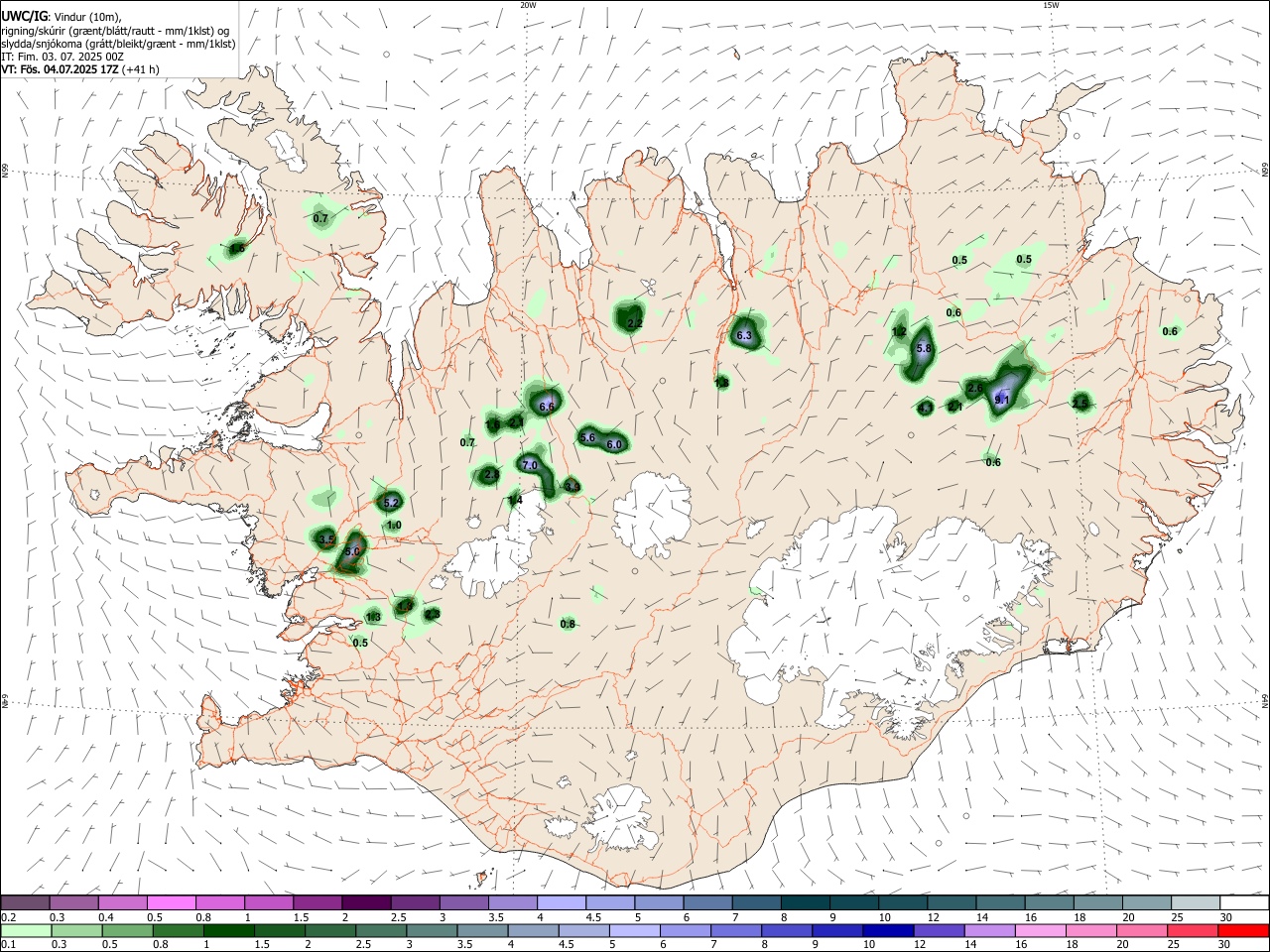Click the 6.6 rainfall value label

tap(547, 407)
